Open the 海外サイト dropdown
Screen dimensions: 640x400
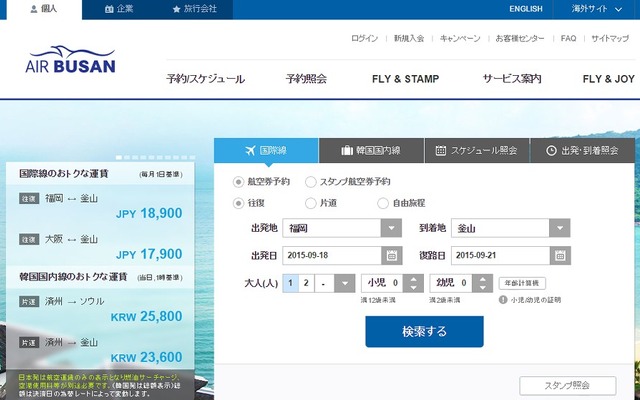pyautogui.click(x=596, y=9)
